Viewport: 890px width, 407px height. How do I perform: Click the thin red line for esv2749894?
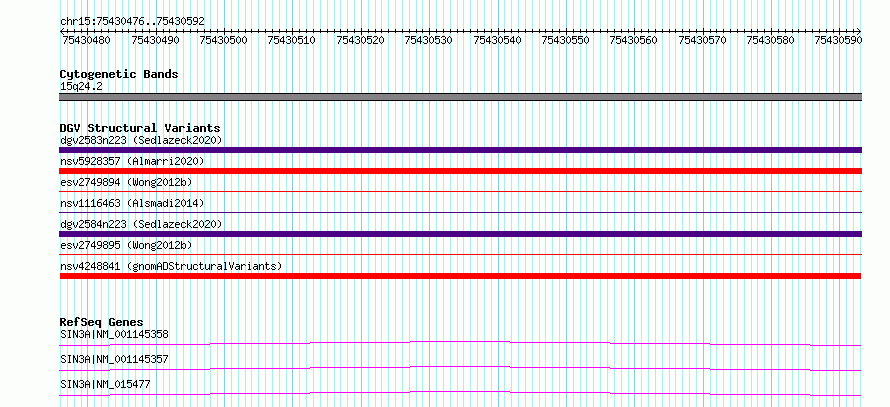[460, 191]
